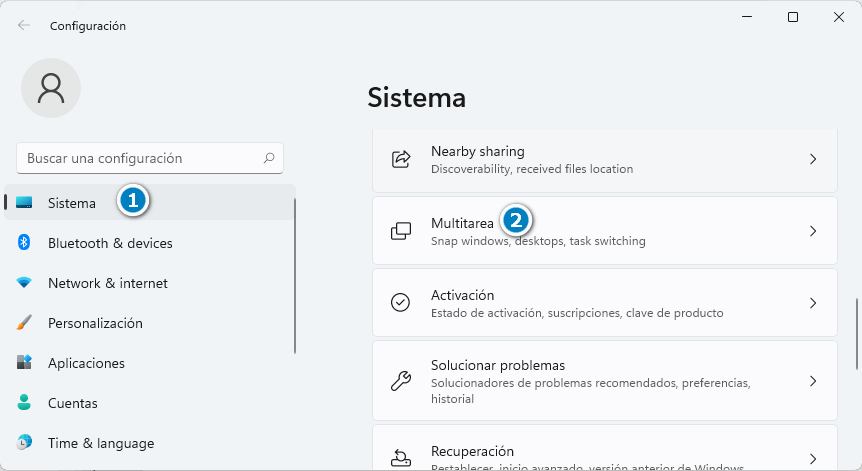
Task: Click the Cuentas person icon
Action: click(x=24, y=402)
